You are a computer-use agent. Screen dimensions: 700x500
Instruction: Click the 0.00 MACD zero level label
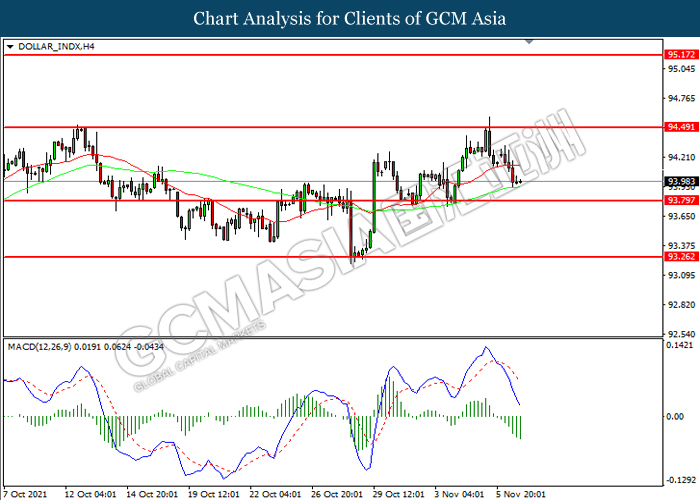pyautogui.click(x=676, y=414)
